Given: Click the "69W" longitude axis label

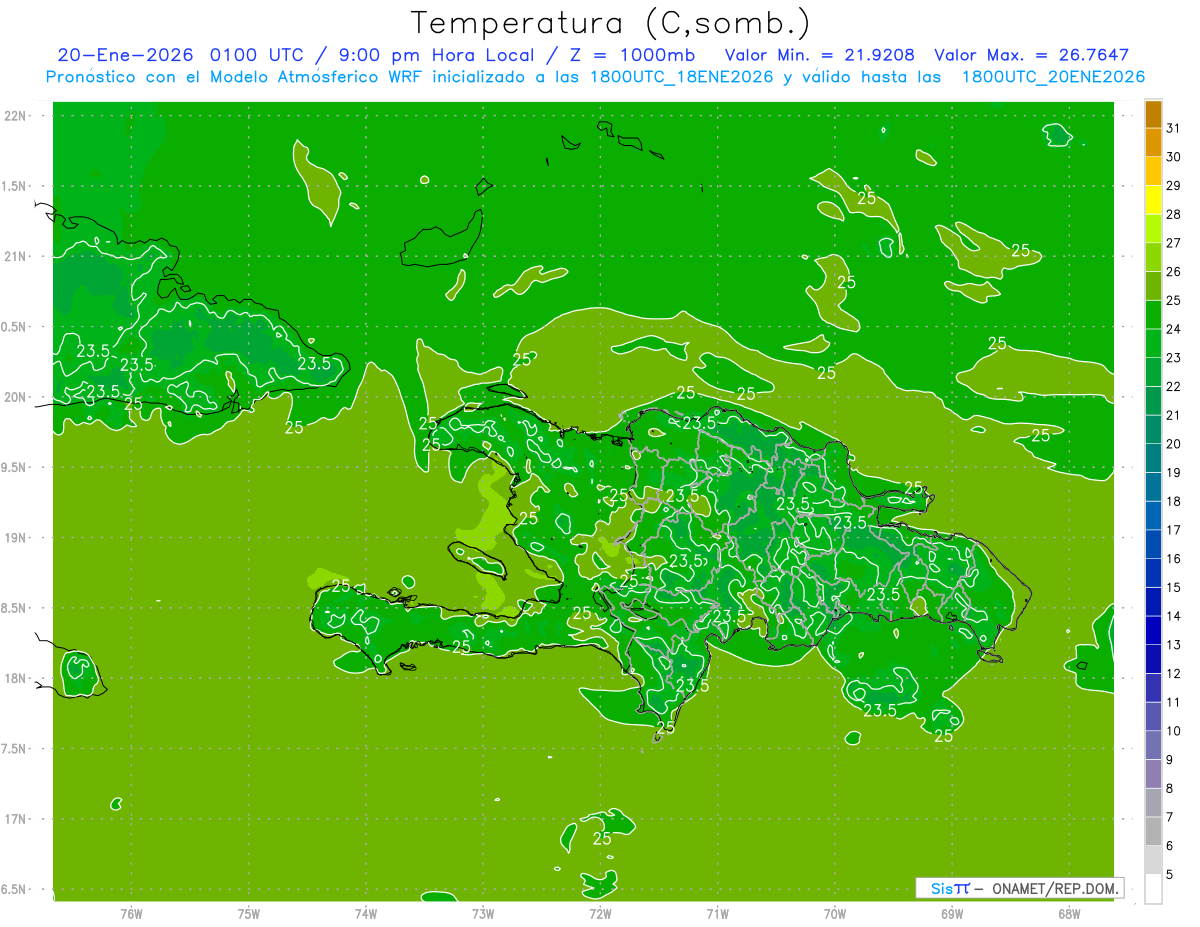Looking at the screenshot, I should (952, 913).
